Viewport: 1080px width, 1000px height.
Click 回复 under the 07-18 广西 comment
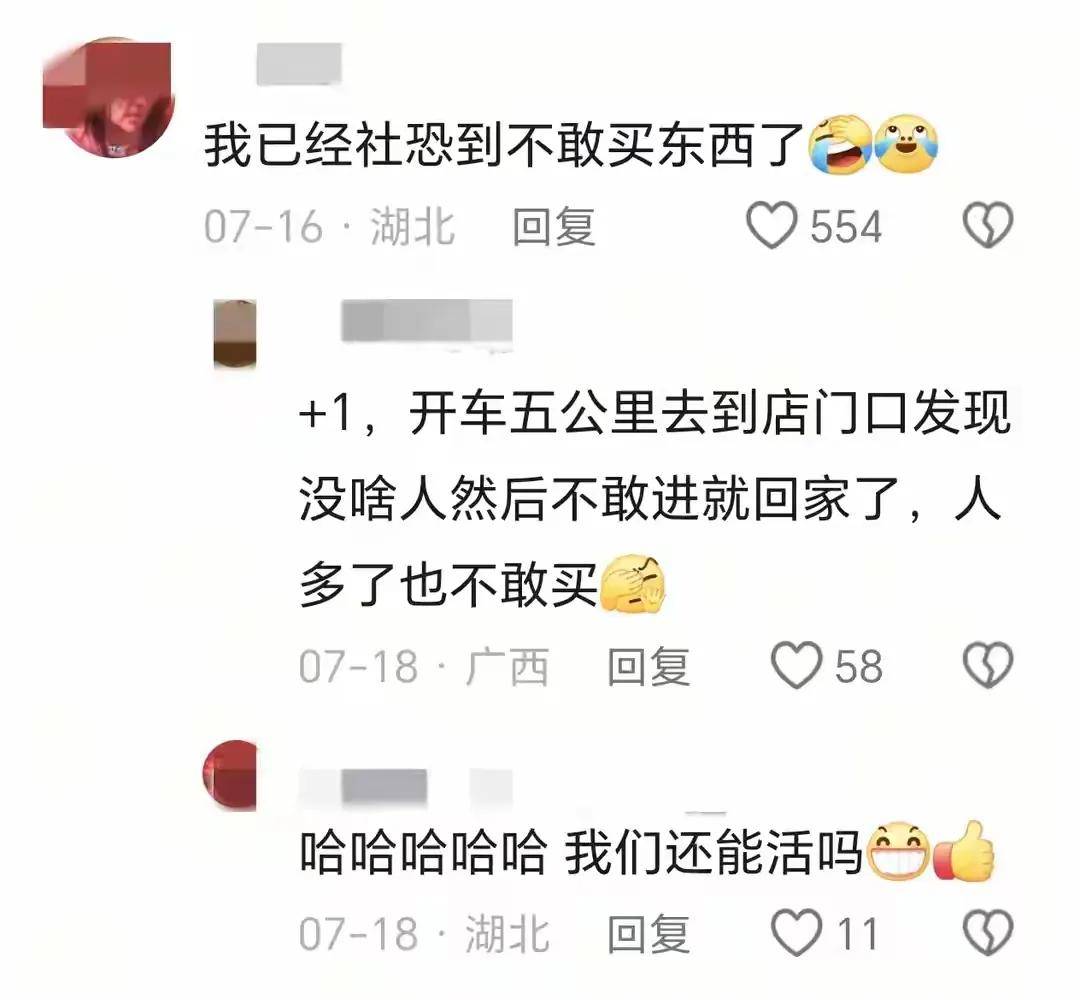coord(648,666)
